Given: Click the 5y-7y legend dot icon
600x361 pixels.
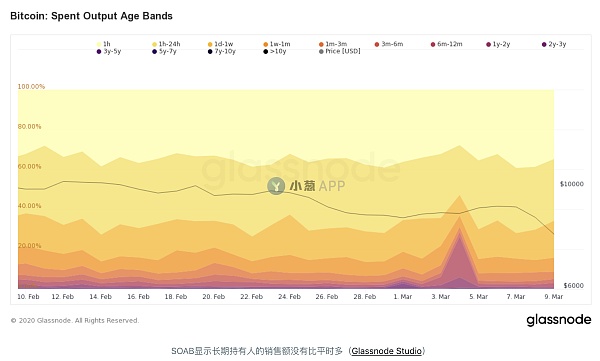Looking at the screenshot, I should [154, 52].
